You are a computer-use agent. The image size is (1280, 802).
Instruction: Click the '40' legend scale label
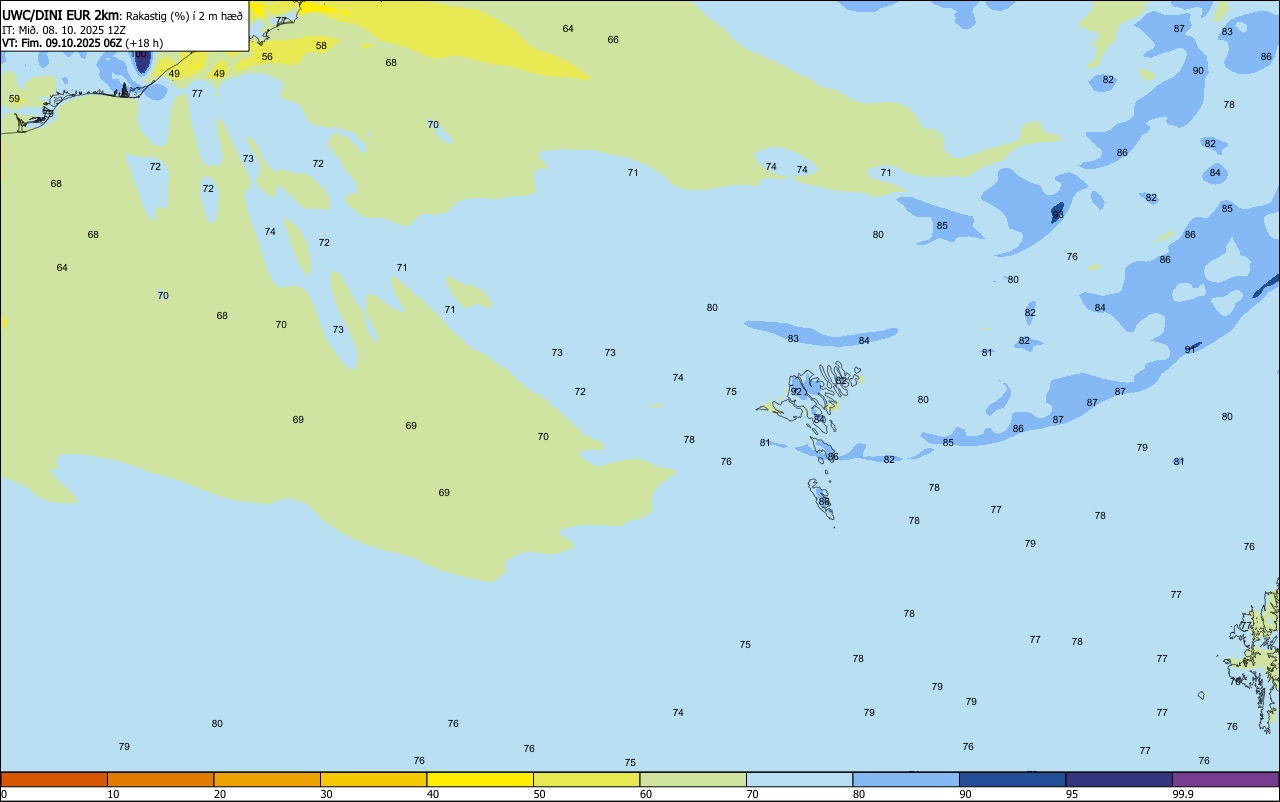point(433,794)
